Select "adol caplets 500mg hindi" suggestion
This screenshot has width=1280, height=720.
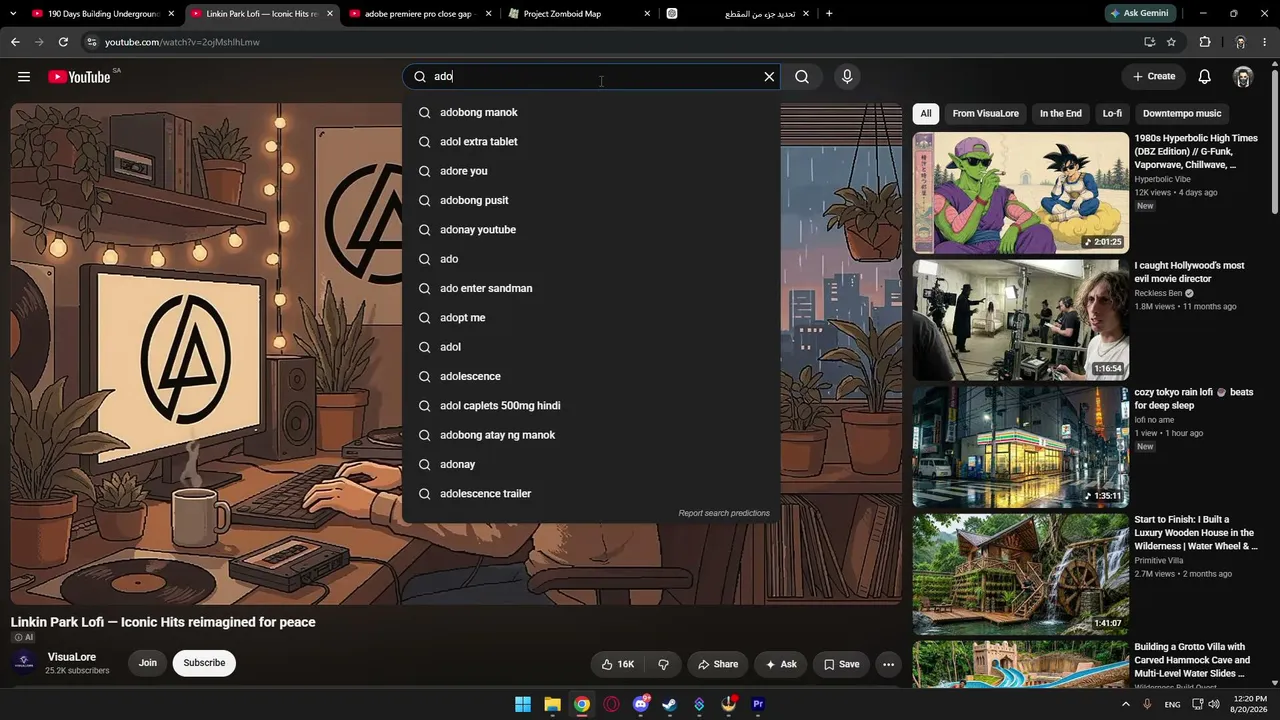point(591,406)
